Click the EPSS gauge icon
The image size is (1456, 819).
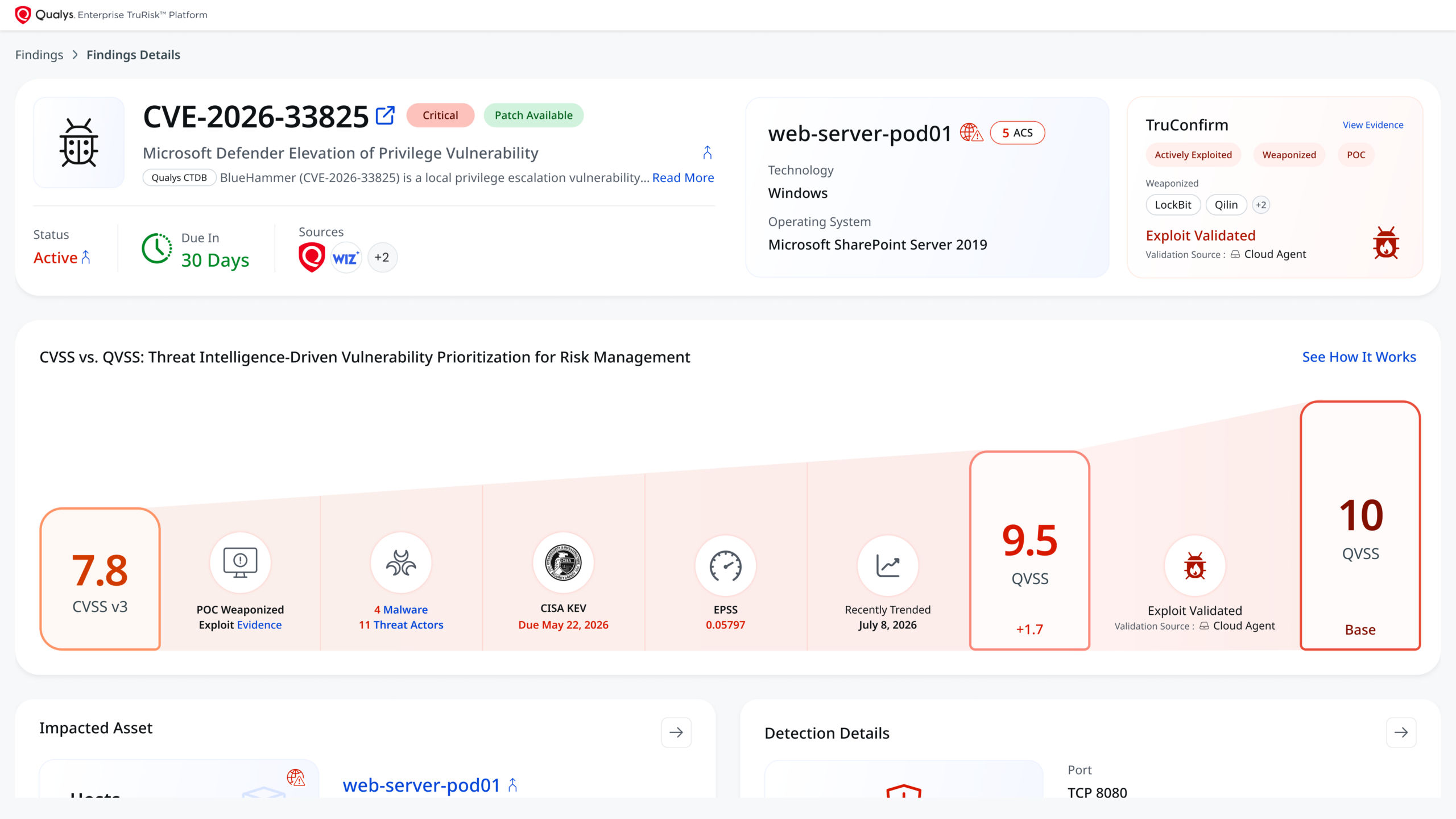[725, 566]
